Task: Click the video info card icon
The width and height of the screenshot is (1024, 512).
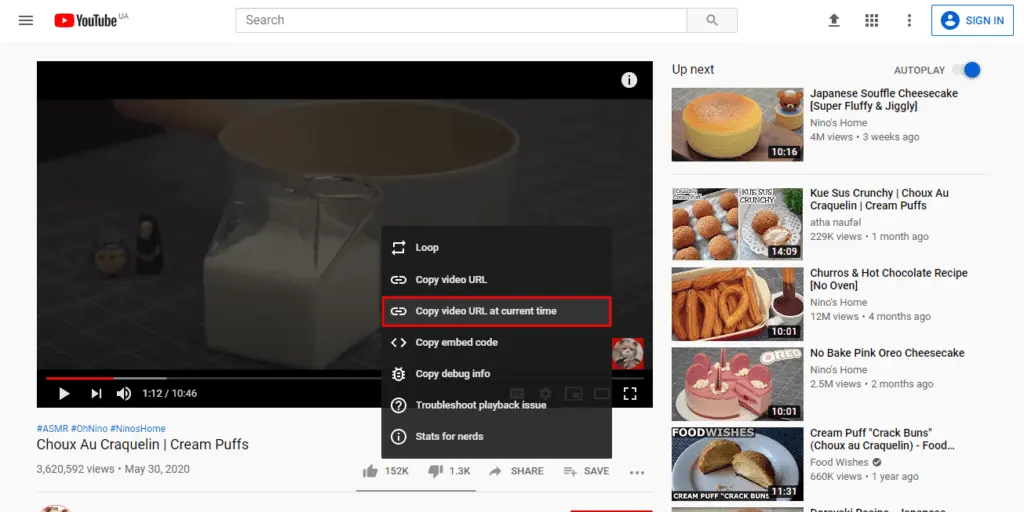Action: pyautogui.click(x=629, y=80)
